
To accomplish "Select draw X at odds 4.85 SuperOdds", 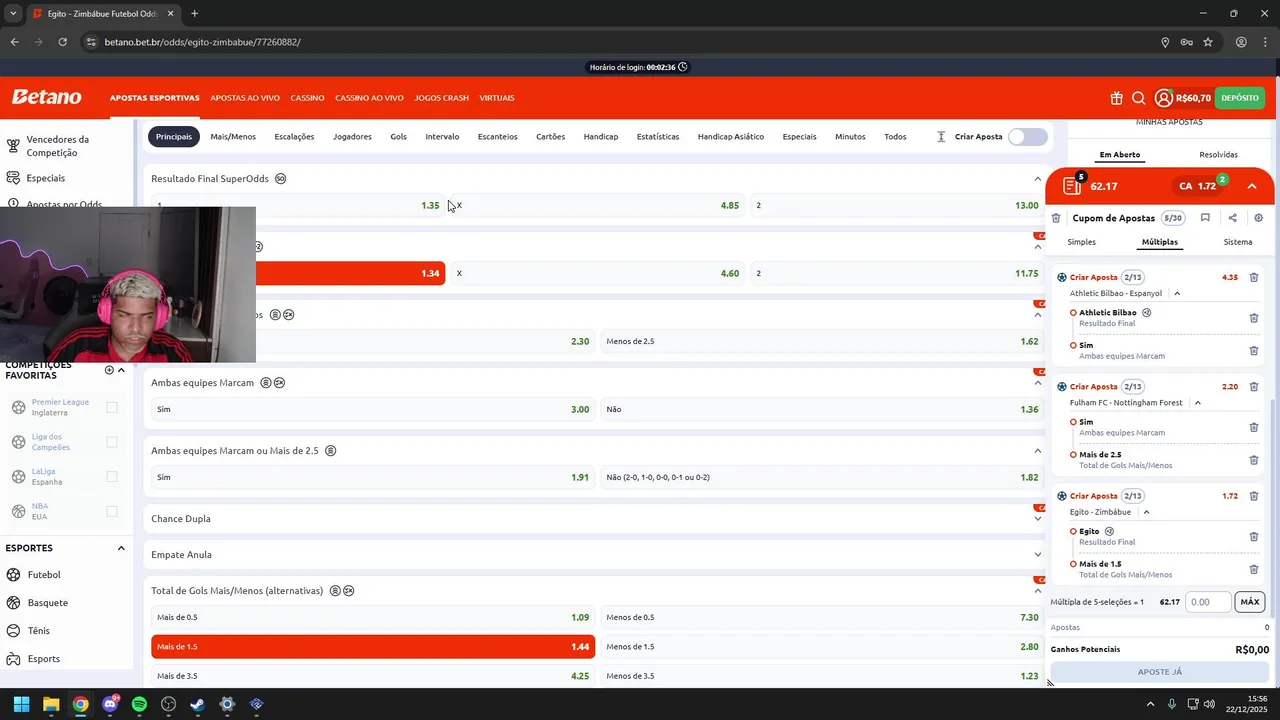I will click(598, 205).
